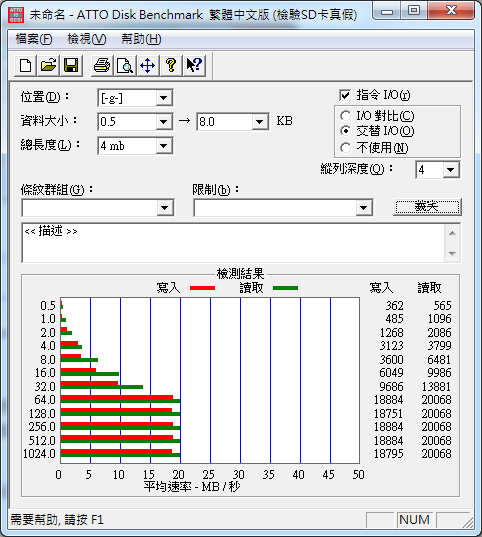Click the NUM indicator in status bar
Image resolution: width=482 pixels, height=537 pixels.
click(414, 520)
